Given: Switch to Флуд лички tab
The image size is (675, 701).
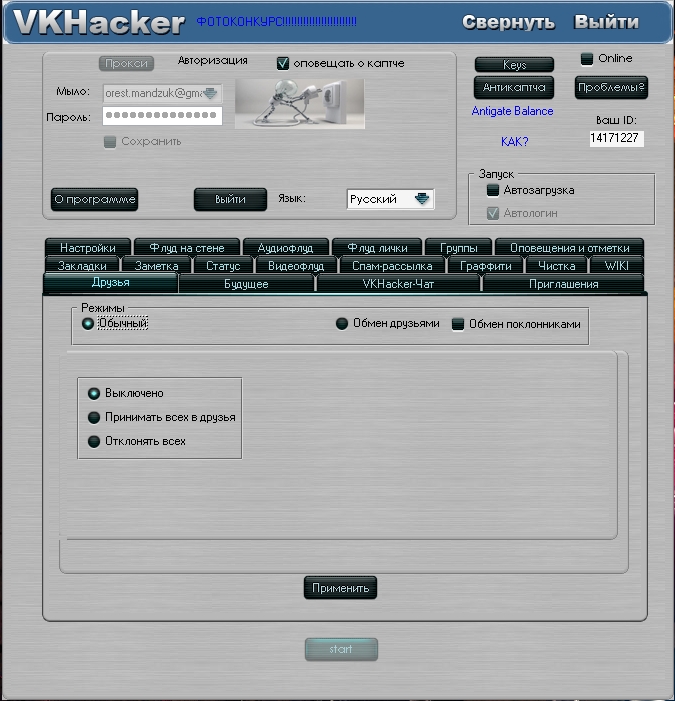Looking at the screenshot, I should [x=377, y=247].
